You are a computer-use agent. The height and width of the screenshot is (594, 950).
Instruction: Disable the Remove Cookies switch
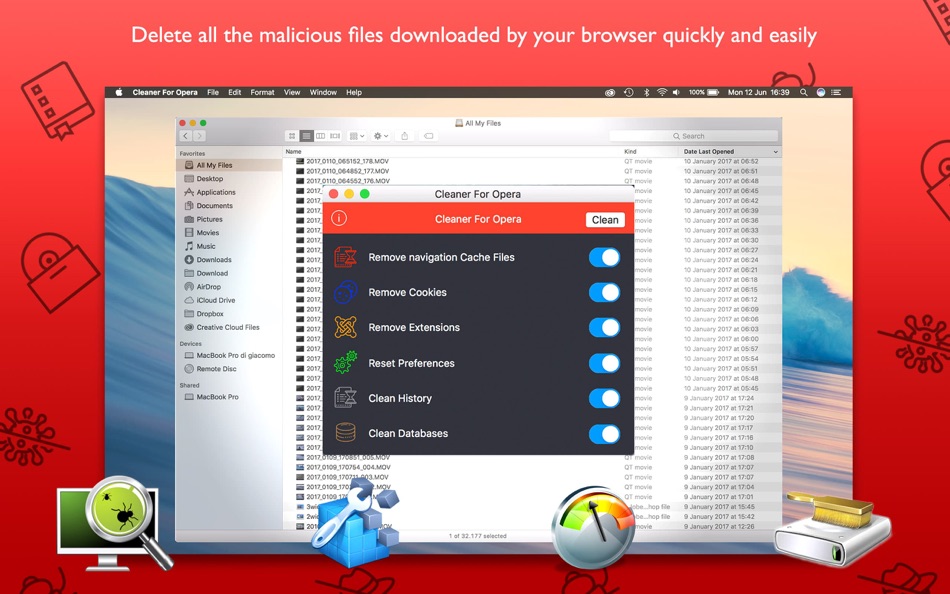(x=604, y=293)
